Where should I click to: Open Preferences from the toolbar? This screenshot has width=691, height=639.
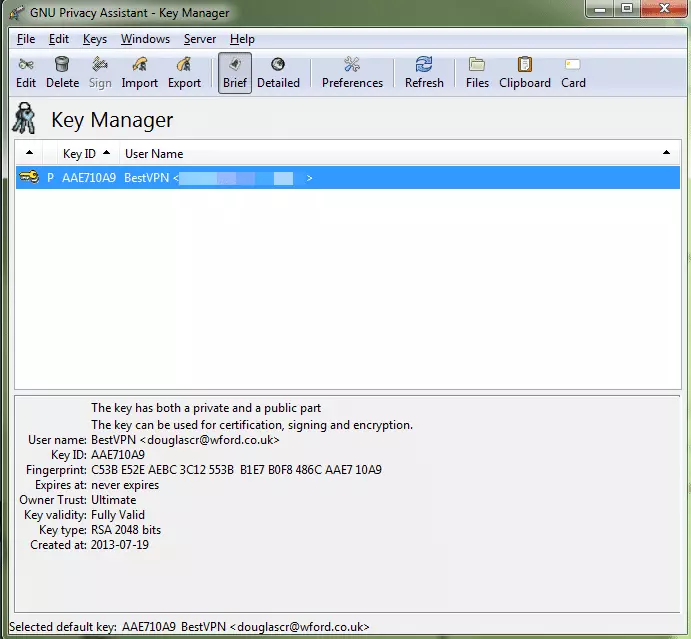pyautogui.click(x=352, y=72)
